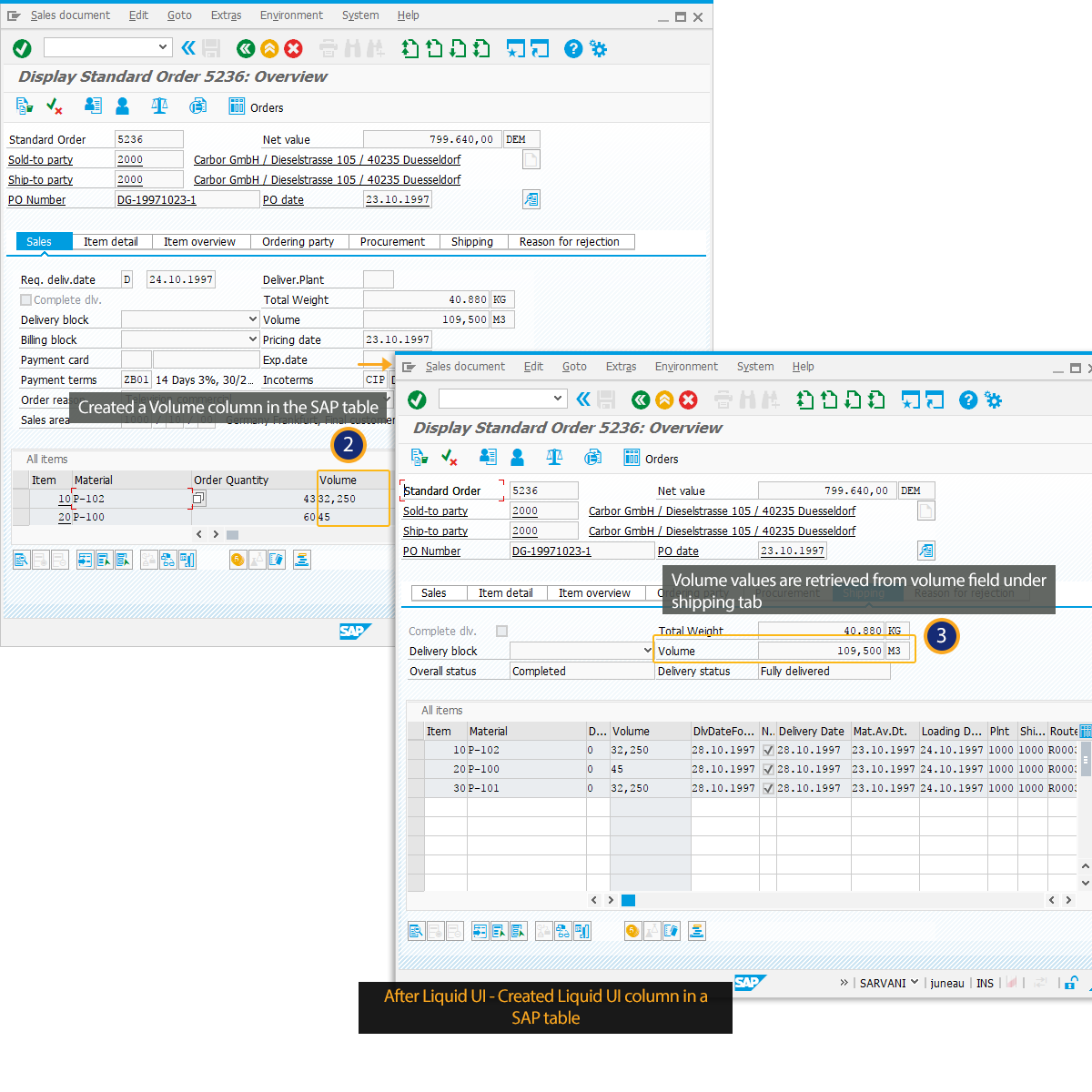
Task: Open the Delivery block dropdown in the back window
Action: point(253,318)
